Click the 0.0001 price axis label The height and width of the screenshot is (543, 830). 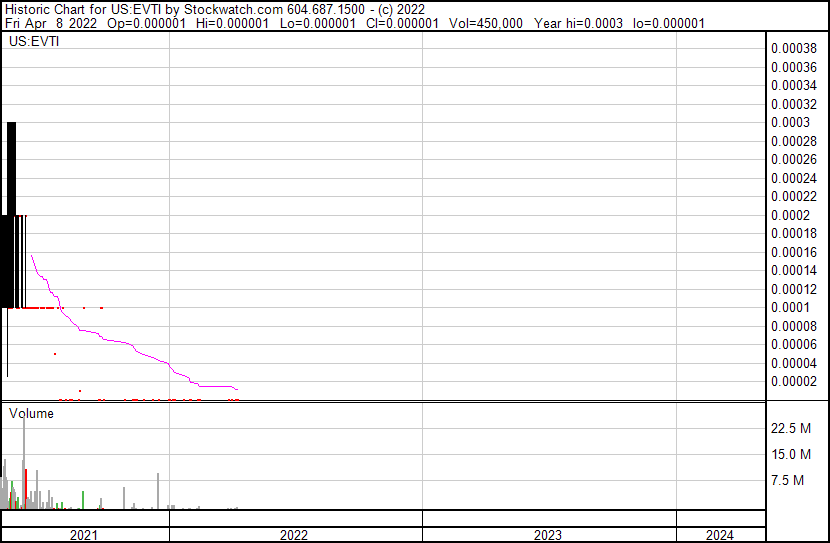790,307
